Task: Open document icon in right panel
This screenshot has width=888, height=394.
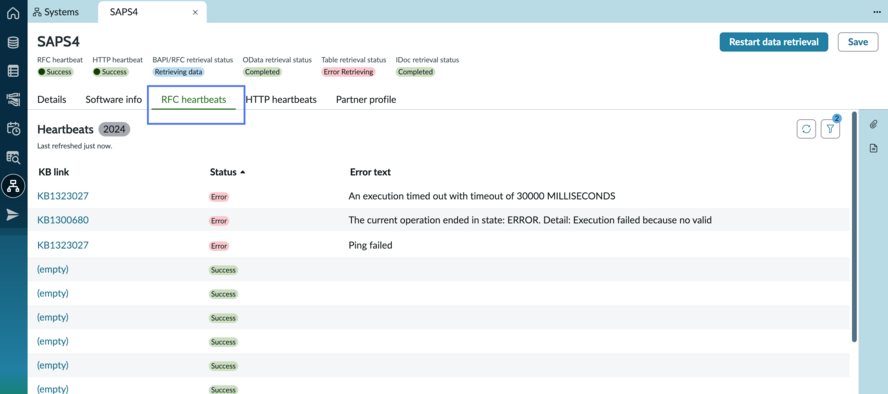Action: 873,148
